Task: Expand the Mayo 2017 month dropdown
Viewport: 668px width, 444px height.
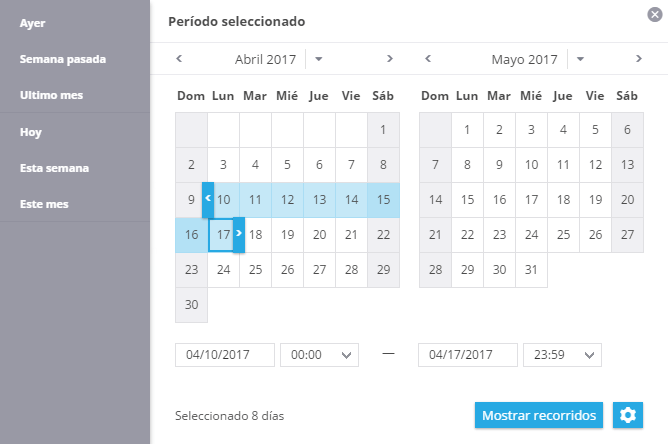Action: click(x=580, y=59)
